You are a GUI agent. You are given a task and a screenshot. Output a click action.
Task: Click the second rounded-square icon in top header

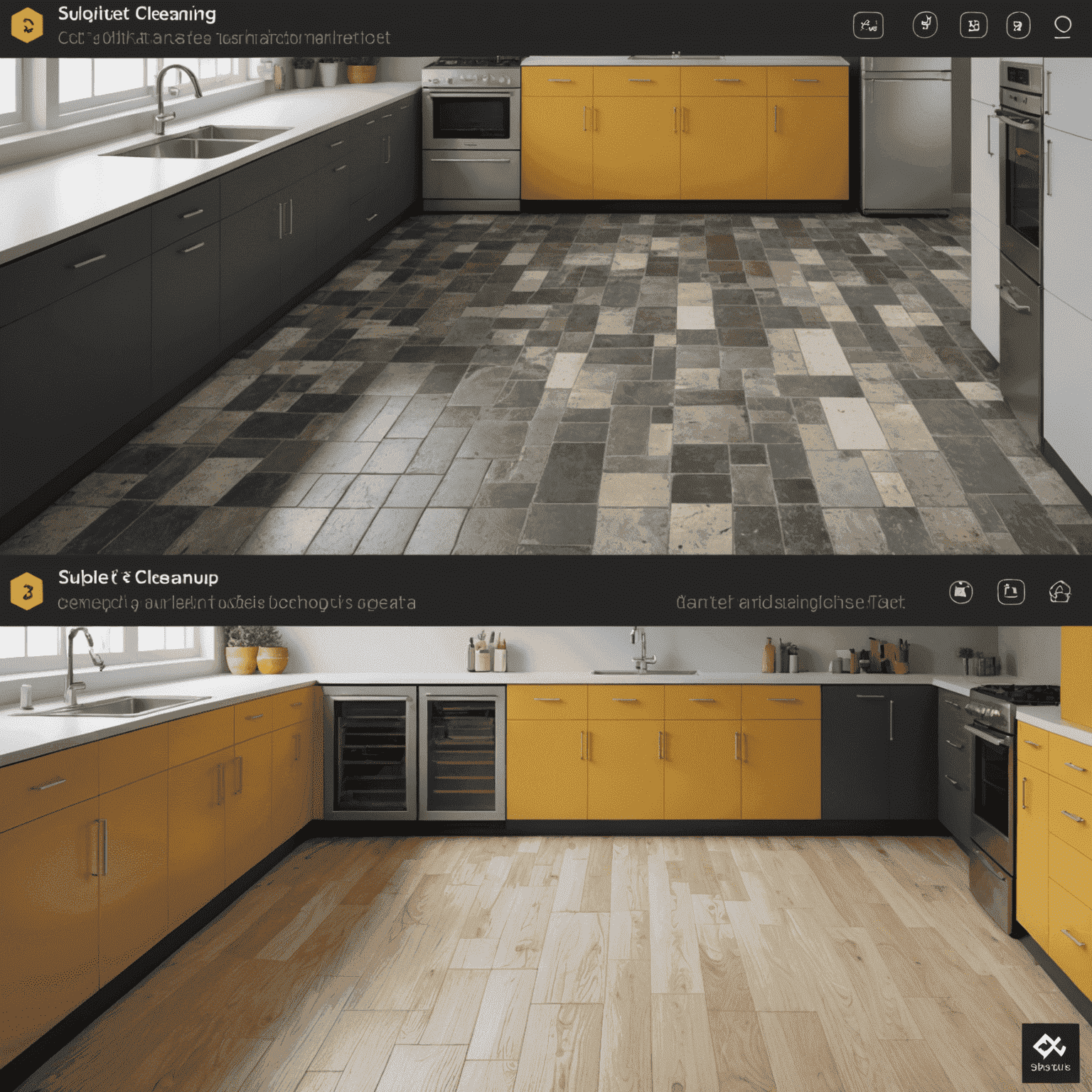973,26
